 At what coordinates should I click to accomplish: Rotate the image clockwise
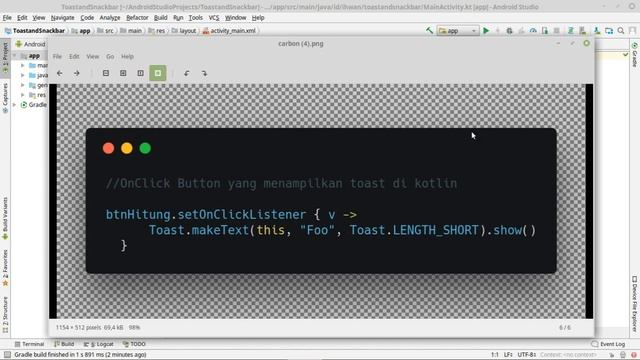[x=204, y=73]
